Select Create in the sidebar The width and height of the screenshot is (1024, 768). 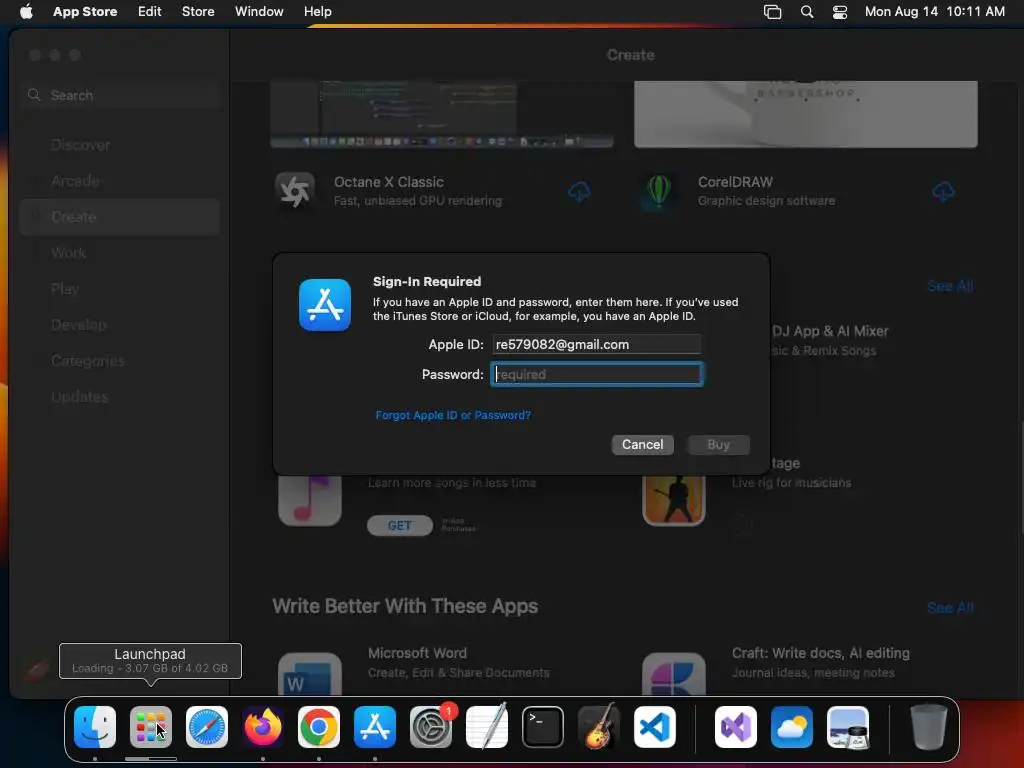tap(120, 217)
